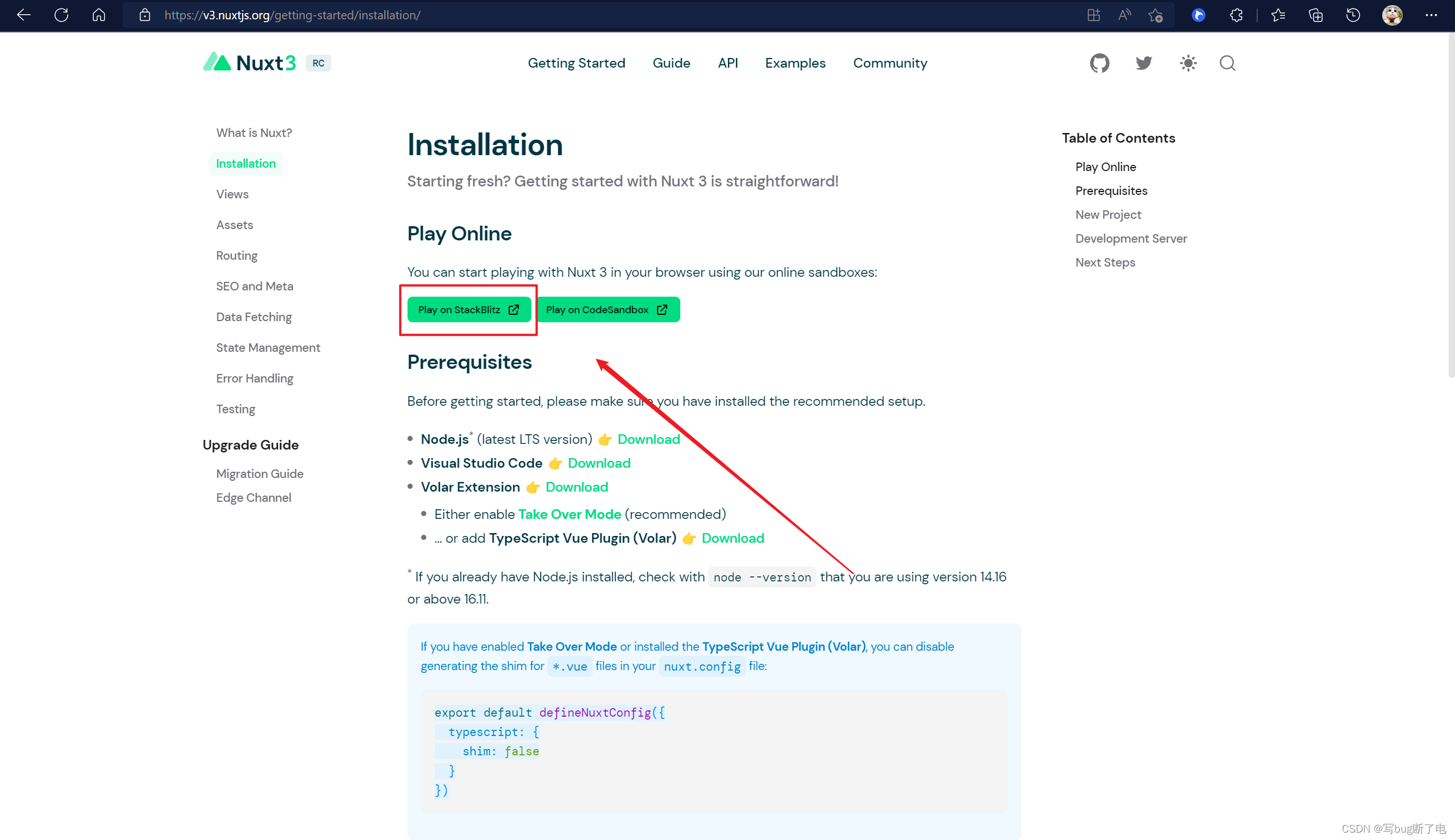Click the RC version badge
The height and width of the screenshot is (840, 1455).
(318, 63)
